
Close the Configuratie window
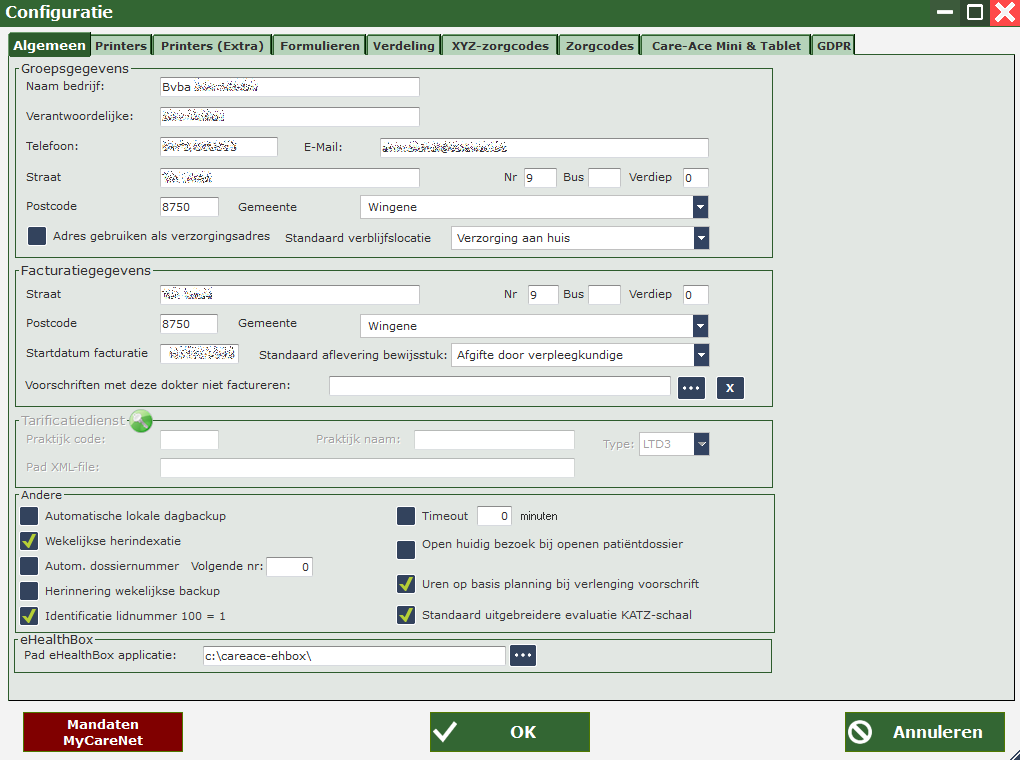tap(1004, 13)
